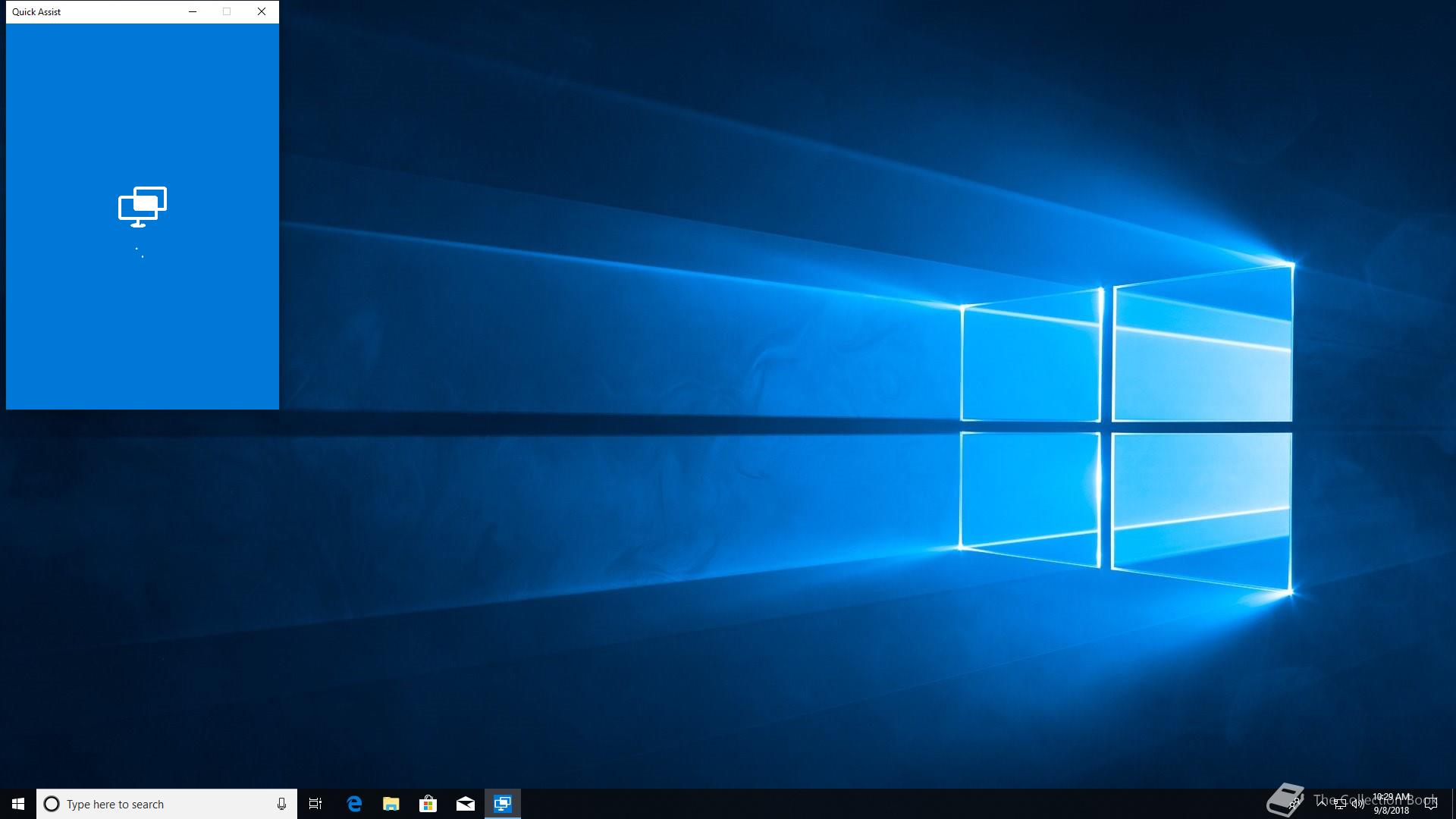The width and height of the screenshot is (1456, 819).
Task: Open the Windows Start menu
Action: pos(18,804)
